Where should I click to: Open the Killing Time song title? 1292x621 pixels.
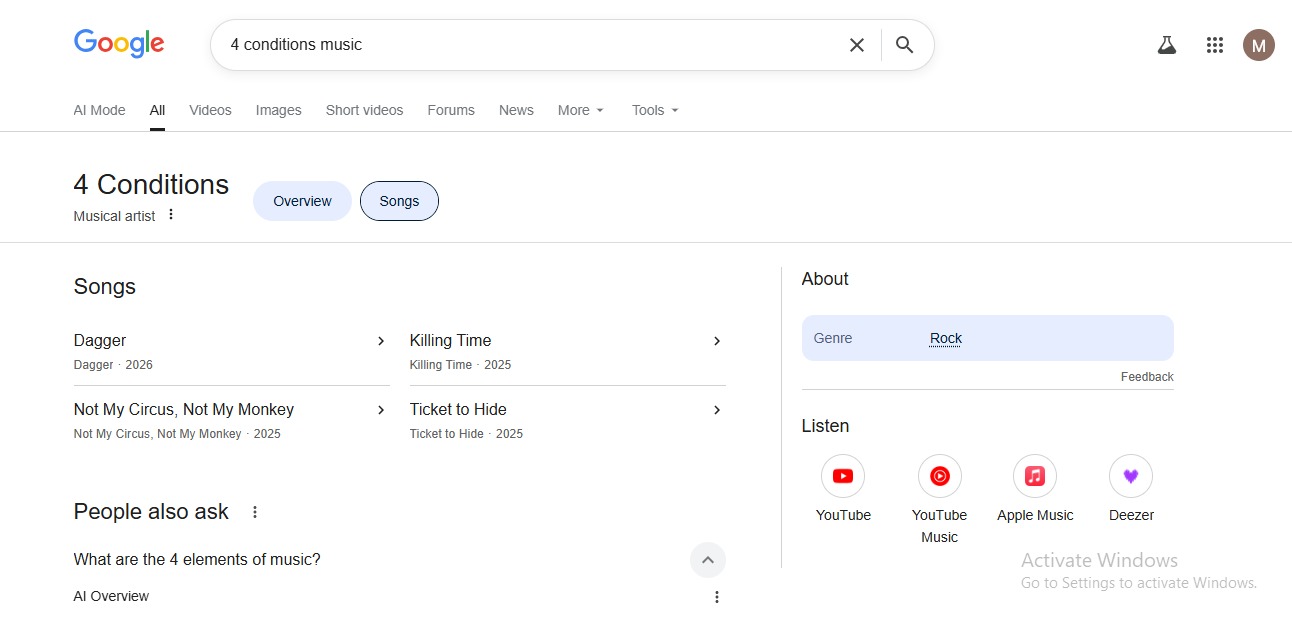451,341
